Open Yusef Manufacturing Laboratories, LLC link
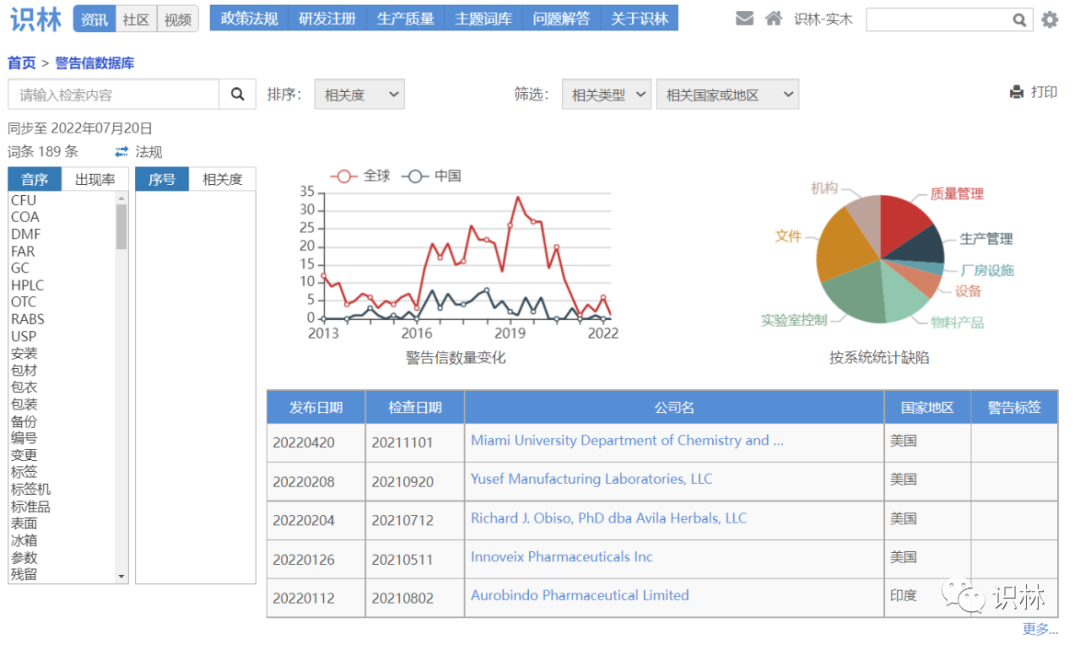This screenshot has width=1080, height=645. coord(591,479)
